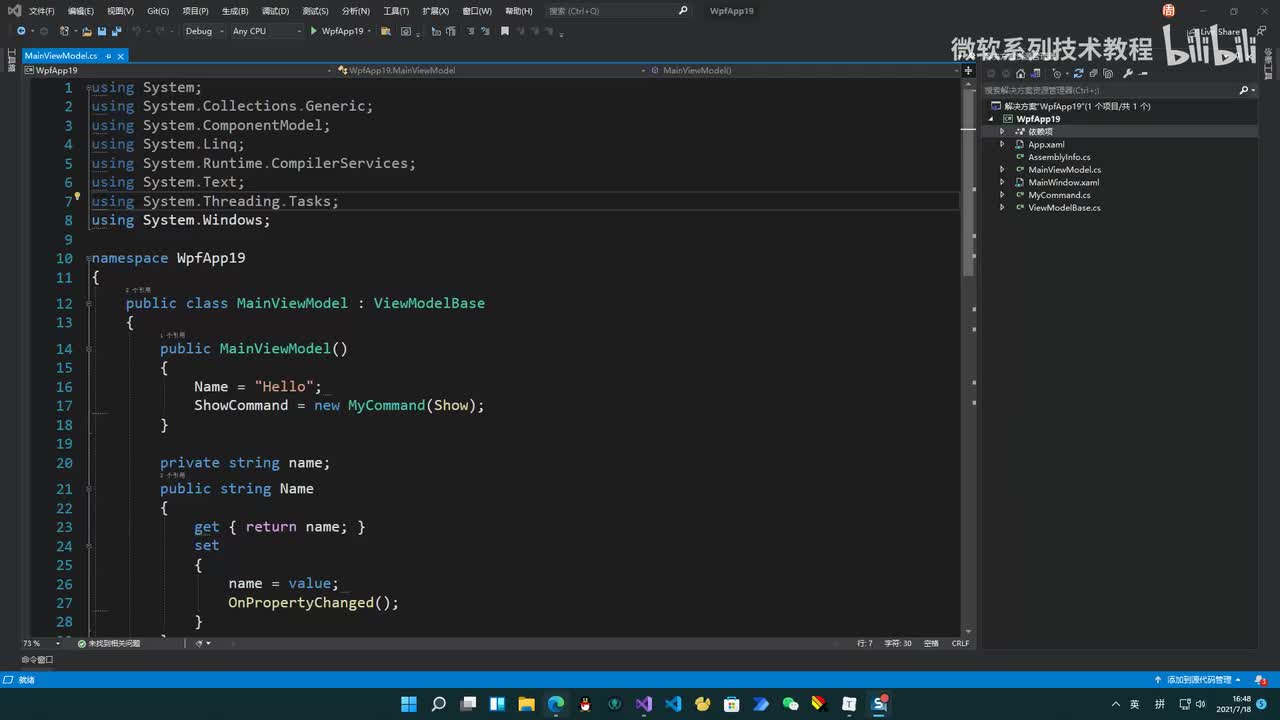Open the 扩展(X) menu
This screenshot has width=1280, height=720.
click(x=435, y=11)
